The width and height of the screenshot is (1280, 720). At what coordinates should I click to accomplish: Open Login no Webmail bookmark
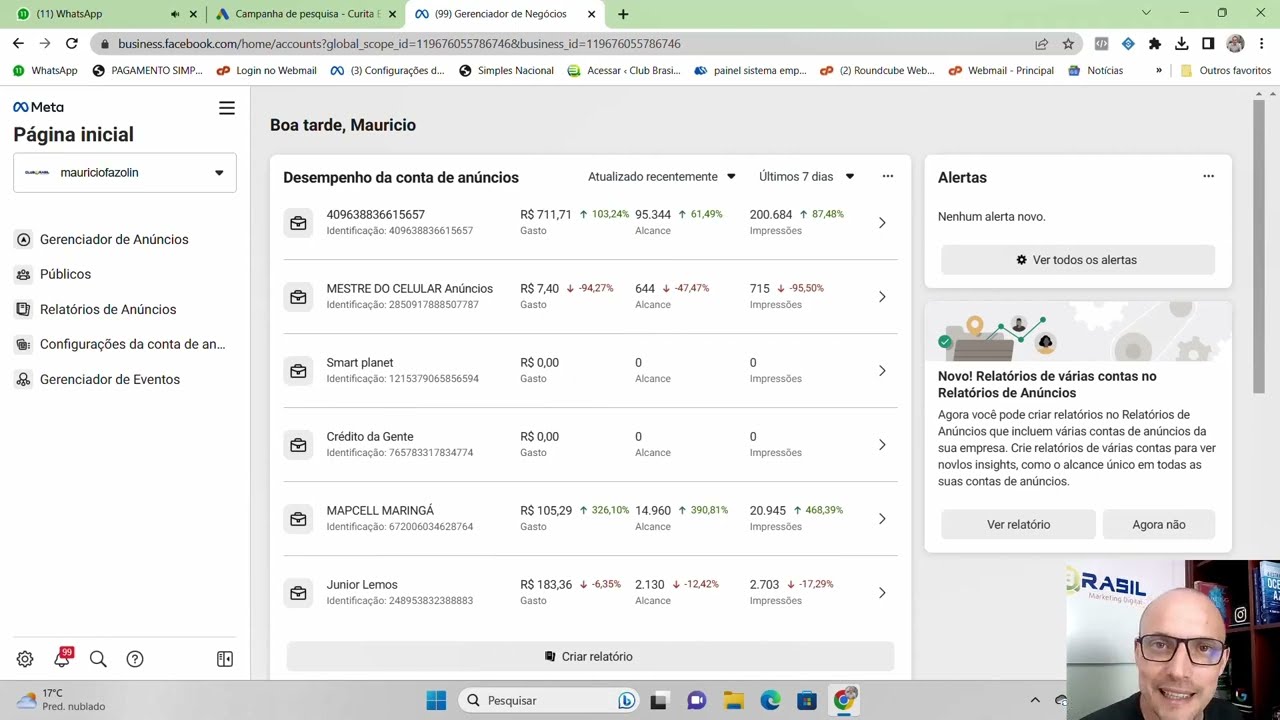coord(266,70)
